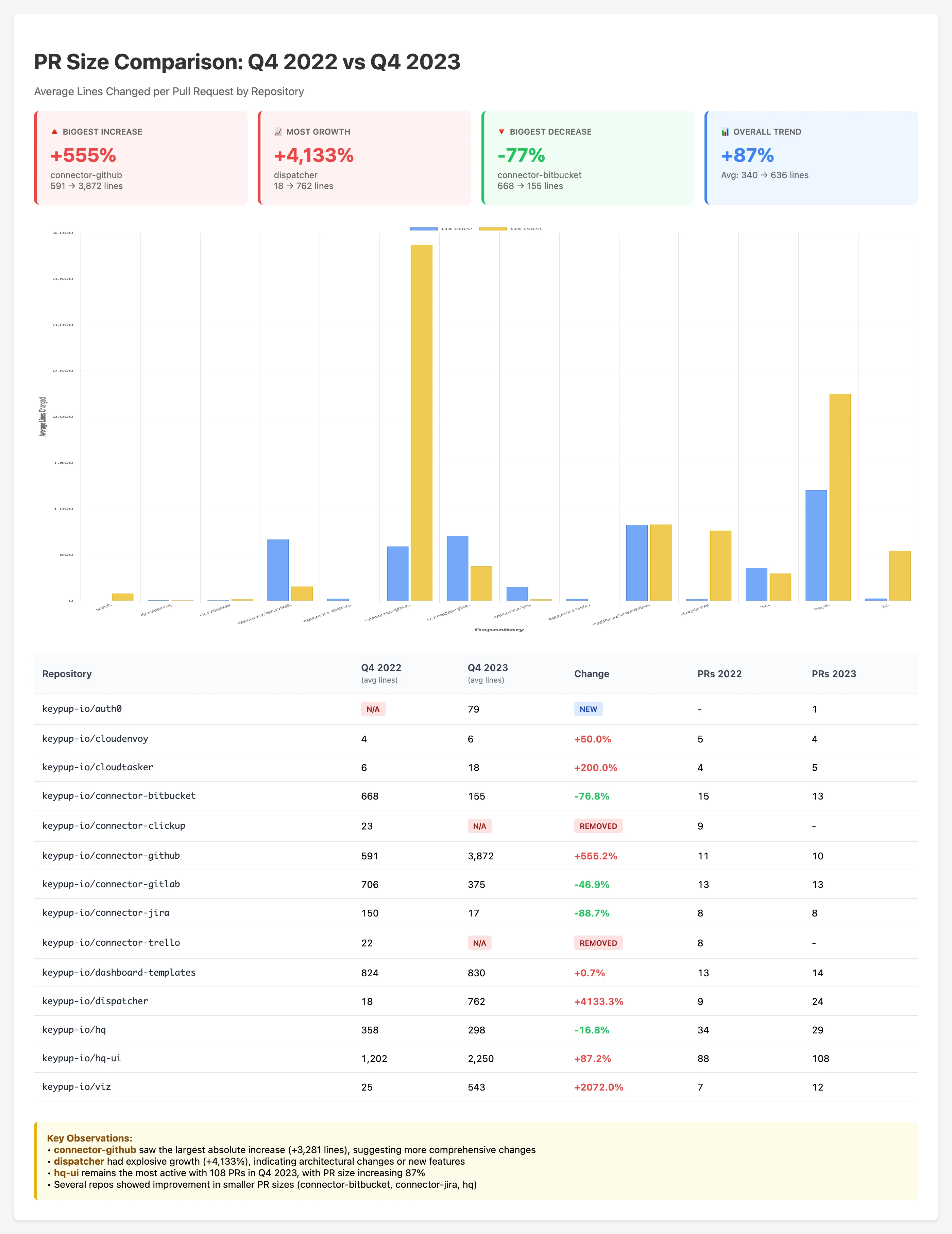Select keypup-io/auth0 repository row name
The width and height of the screenshot is (952, 1234).
[82, 708]
